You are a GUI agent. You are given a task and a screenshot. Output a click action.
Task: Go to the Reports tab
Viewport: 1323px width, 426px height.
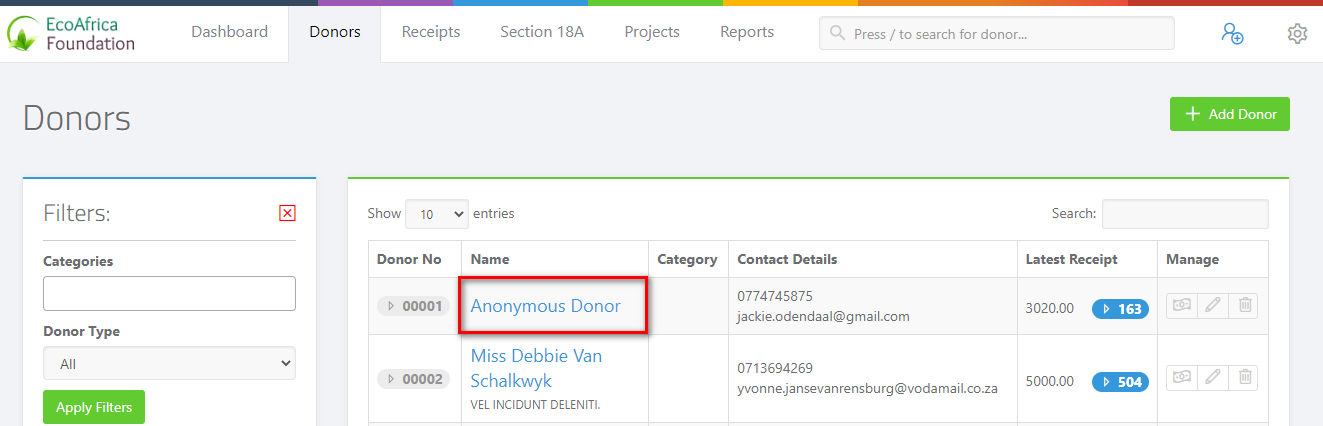click(x=746, y=32)
